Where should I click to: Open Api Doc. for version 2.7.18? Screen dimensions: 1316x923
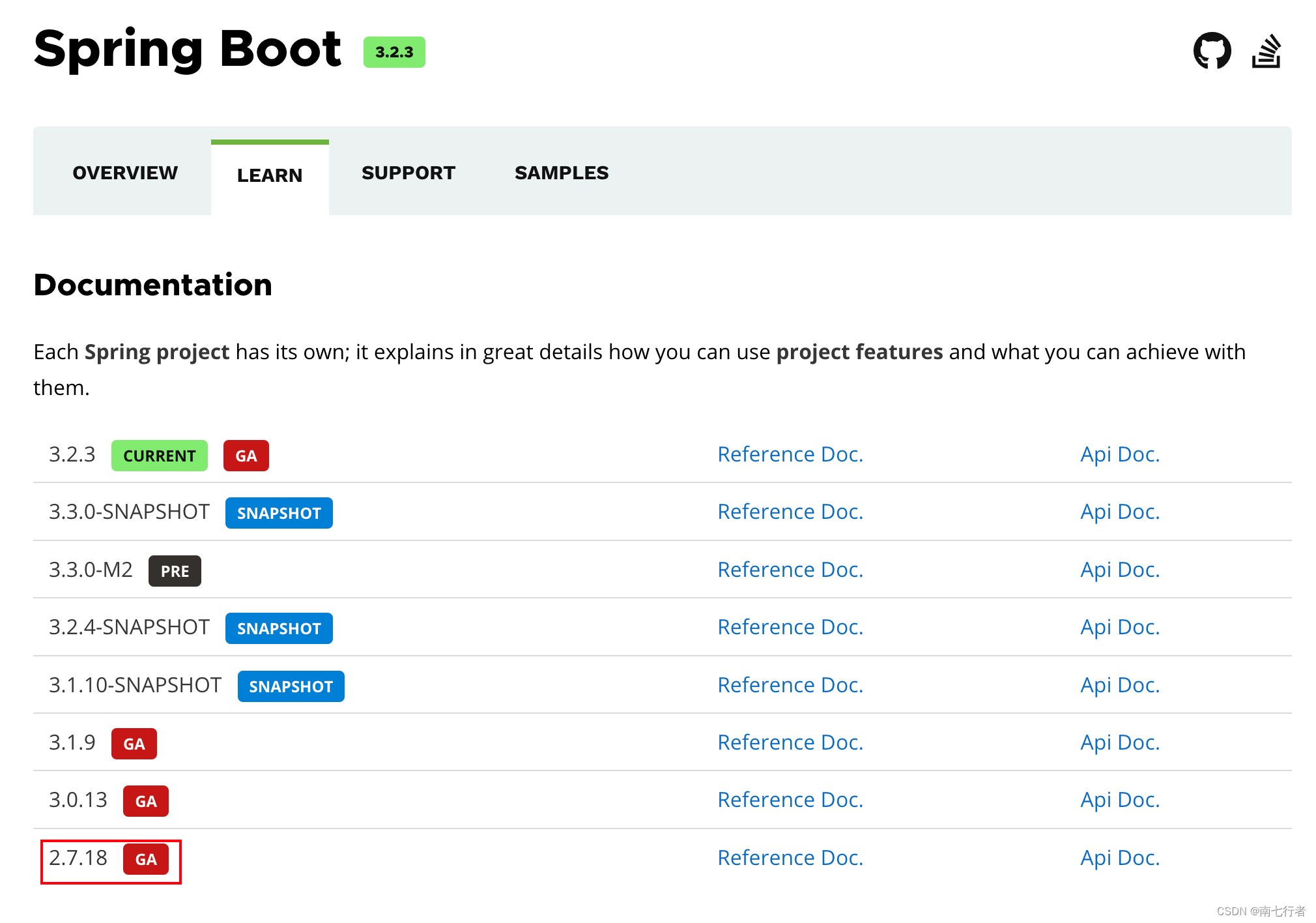point(1120,858)
